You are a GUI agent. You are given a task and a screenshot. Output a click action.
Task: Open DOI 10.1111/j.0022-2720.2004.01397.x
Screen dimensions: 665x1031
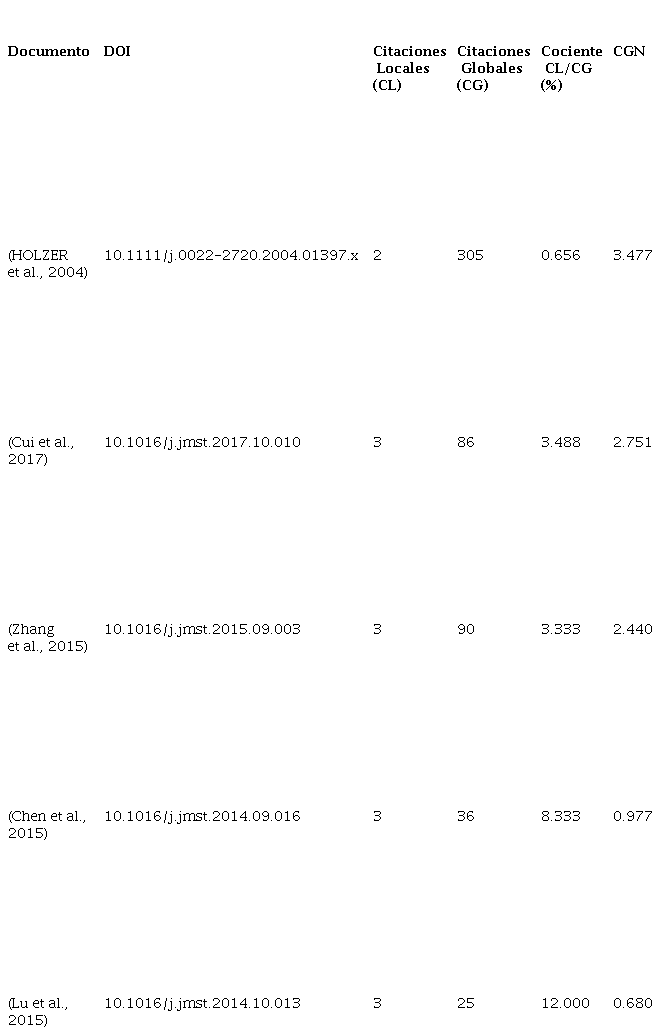pos(231,255)
